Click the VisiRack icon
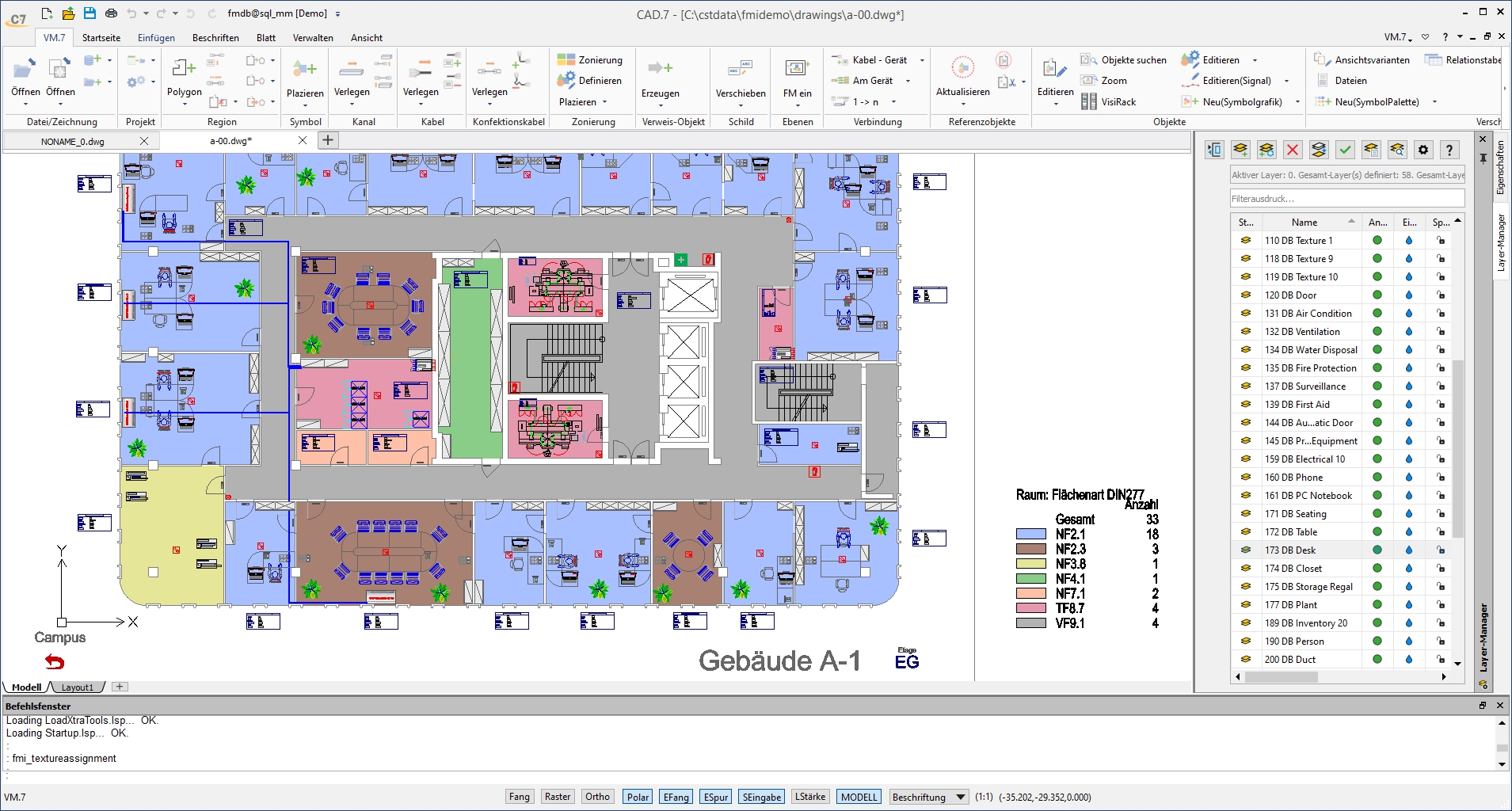The height and width of the screenshot is (811, 1512). click(1089, 101)
